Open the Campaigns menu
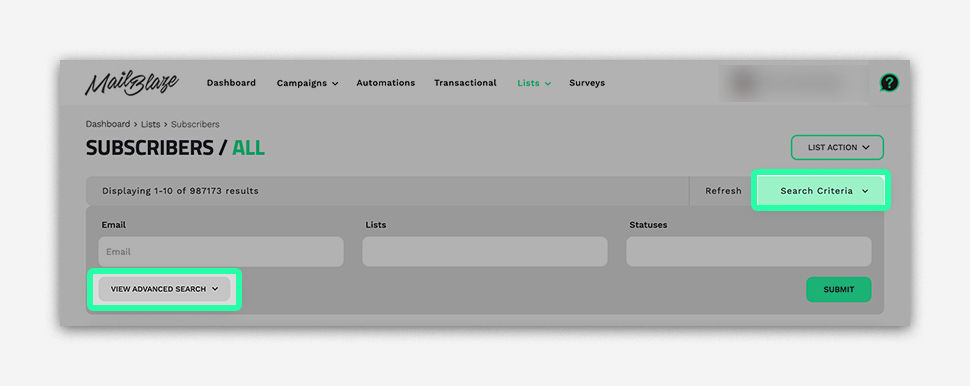This screenshot has width=970, height=386. coord(307,83)
